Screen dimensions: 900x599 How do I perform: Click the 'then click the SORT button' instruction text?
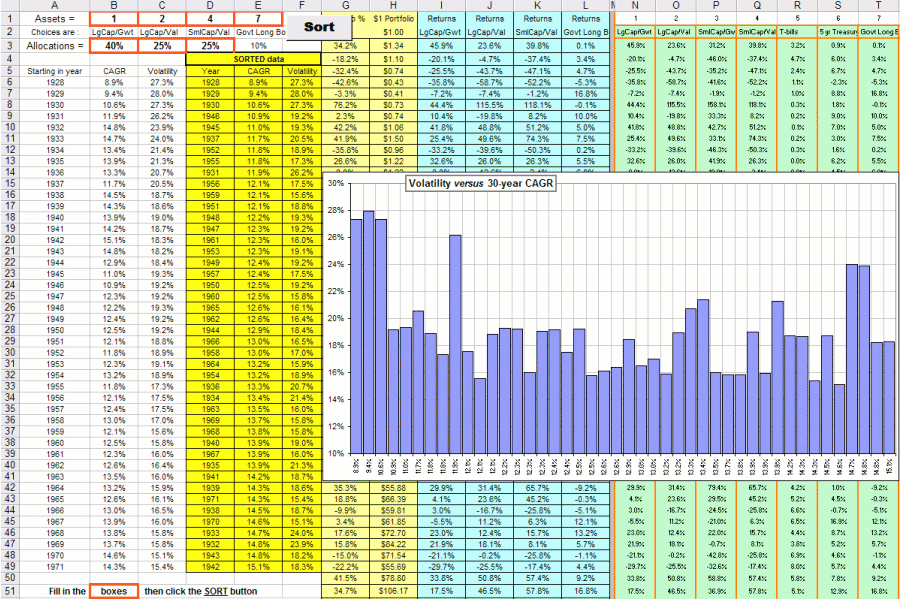[200, 591]
